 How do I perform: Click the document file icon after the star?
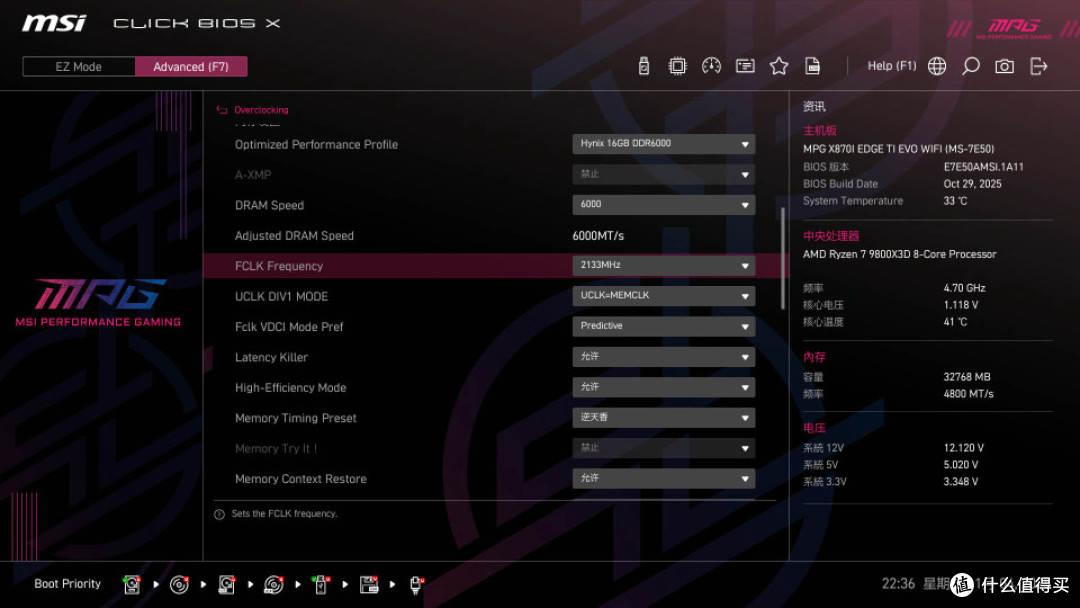812,66
